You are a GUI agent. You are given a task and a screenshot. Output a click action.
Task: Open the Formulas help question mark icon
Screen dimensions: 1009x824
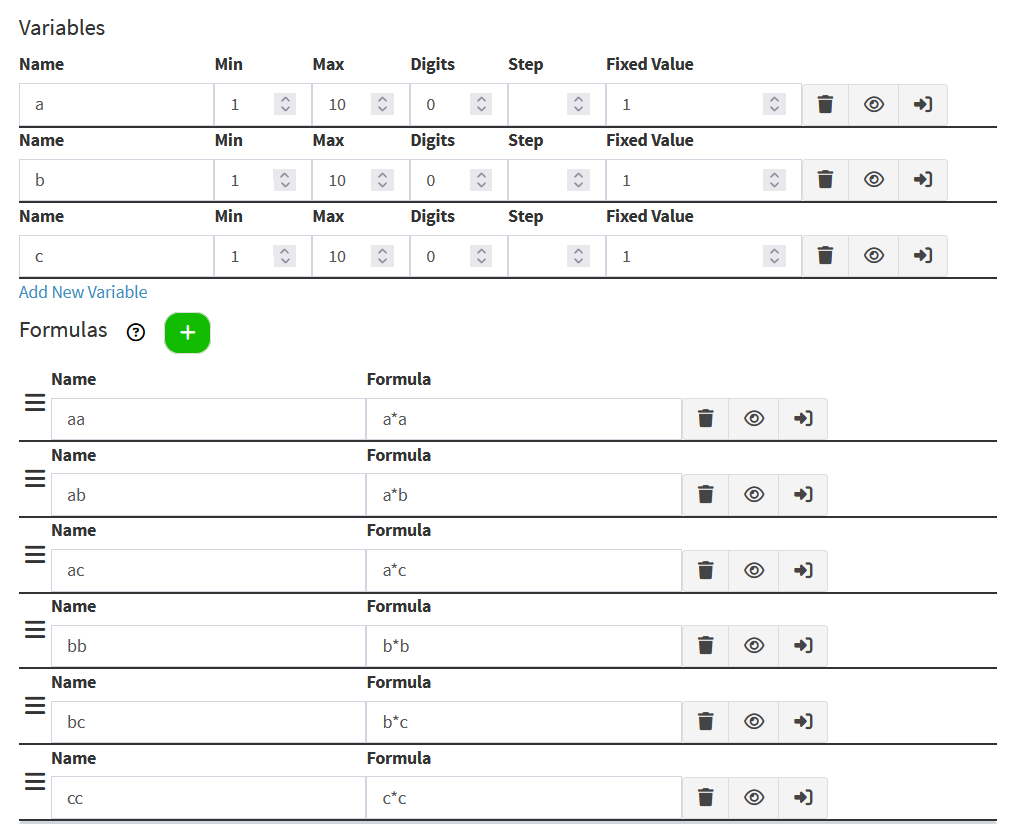[x=136, y=333]
